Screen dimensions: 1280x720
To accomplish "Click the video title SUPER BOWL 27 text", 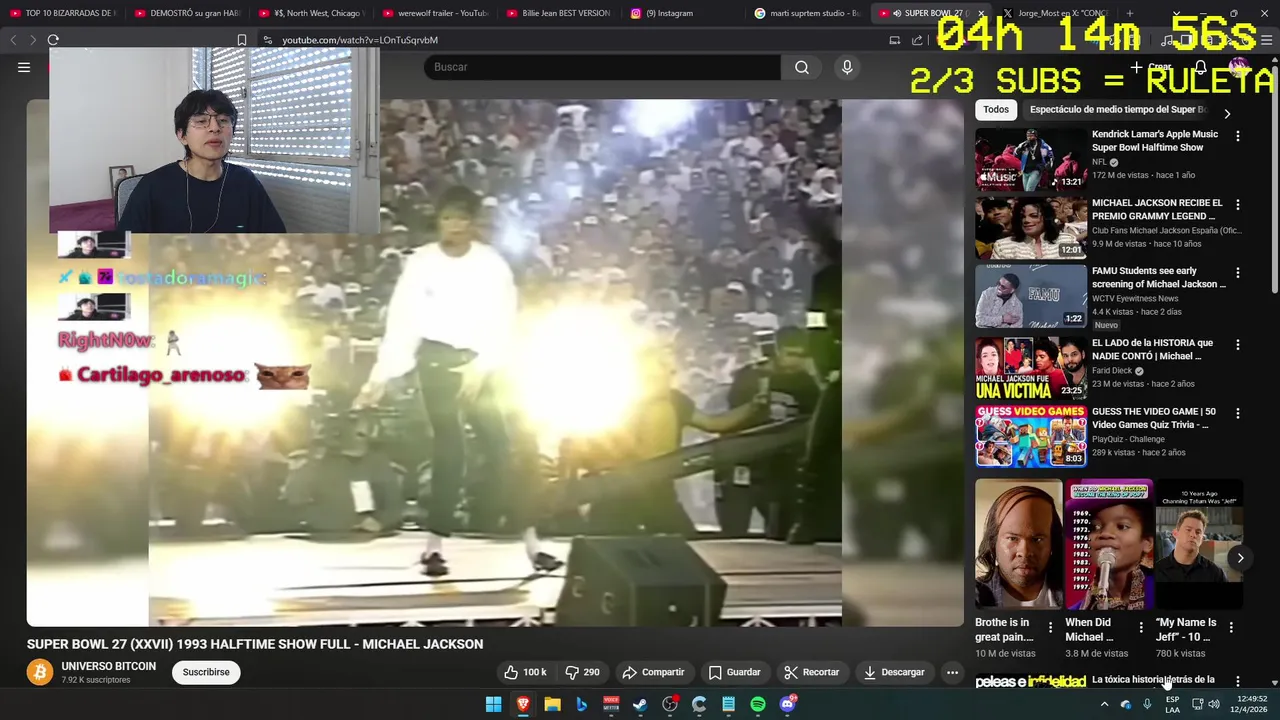I will pyautogui.click(x=255, y=644).
